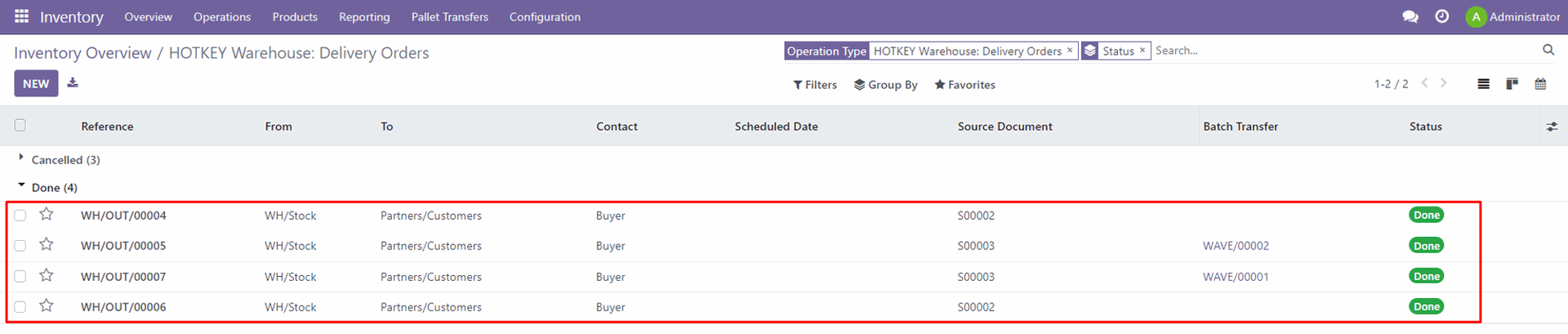
Task: Click the export download icon
Action: (73, 82)
